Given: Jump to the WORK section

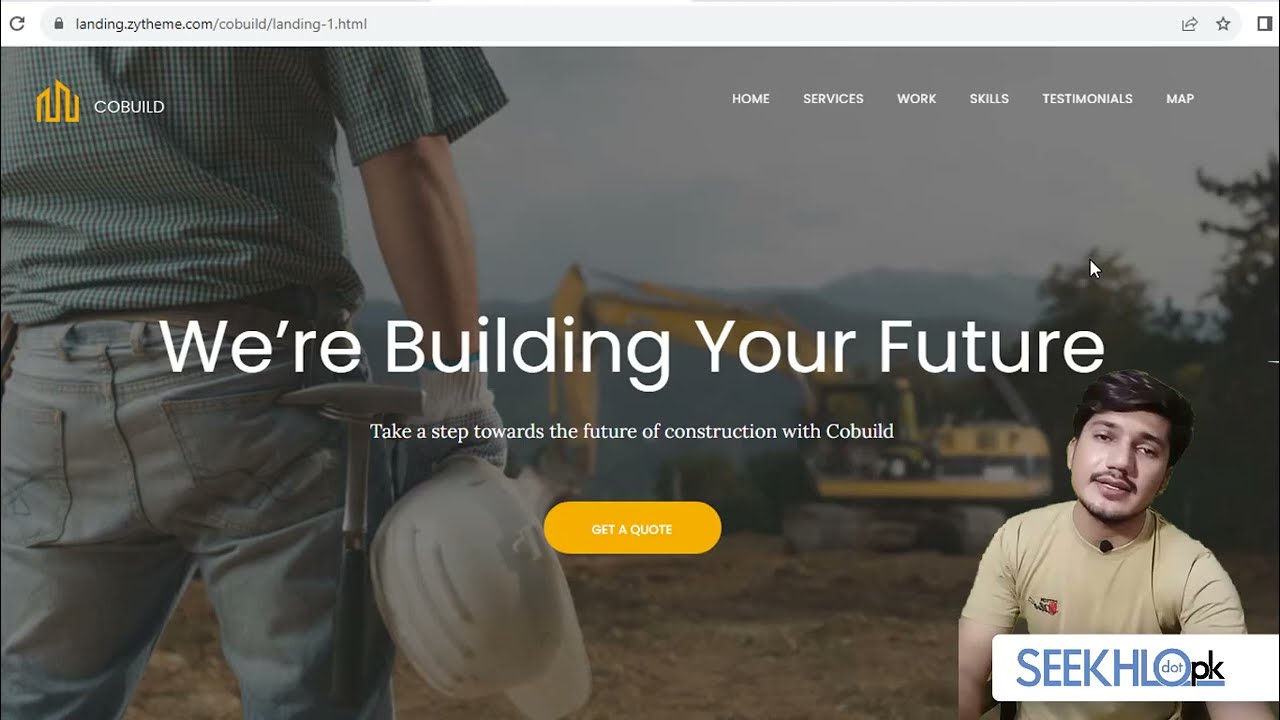Looking at the screenshot, I should 916,99.
